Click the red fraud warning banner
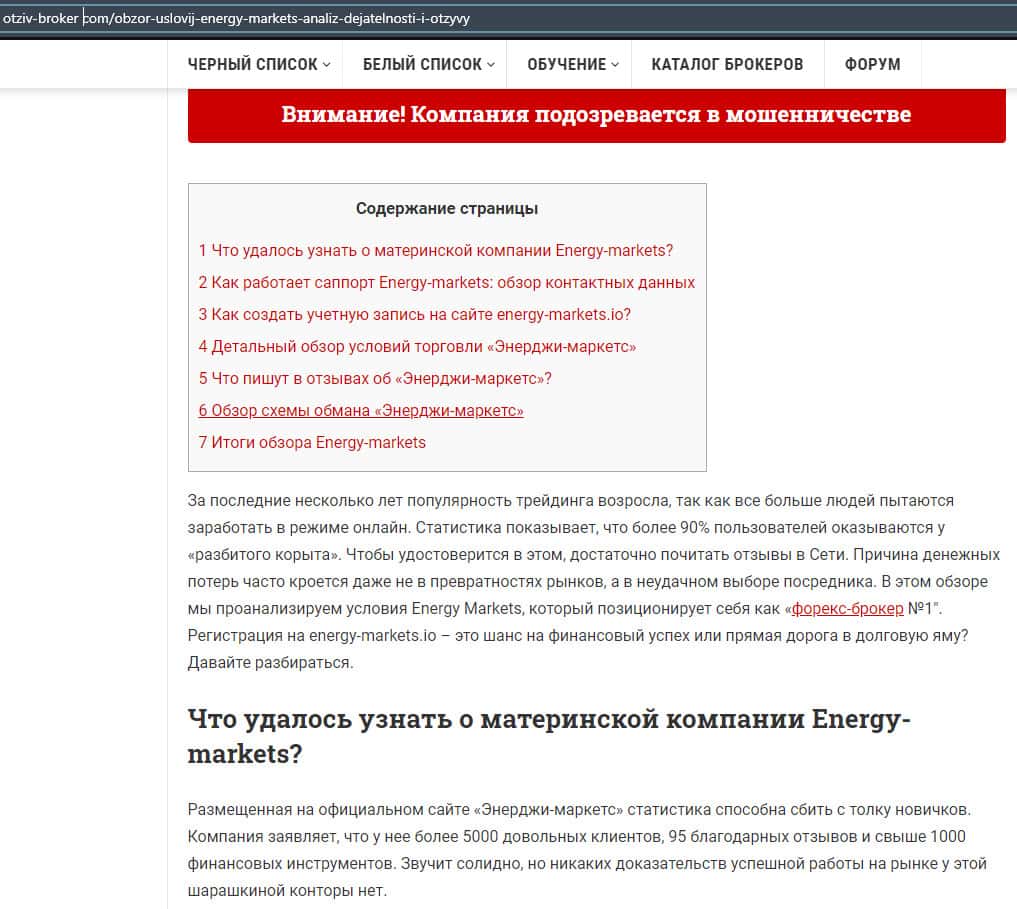This screenshot has height=909, width=1017. click(x=596, y=115)
